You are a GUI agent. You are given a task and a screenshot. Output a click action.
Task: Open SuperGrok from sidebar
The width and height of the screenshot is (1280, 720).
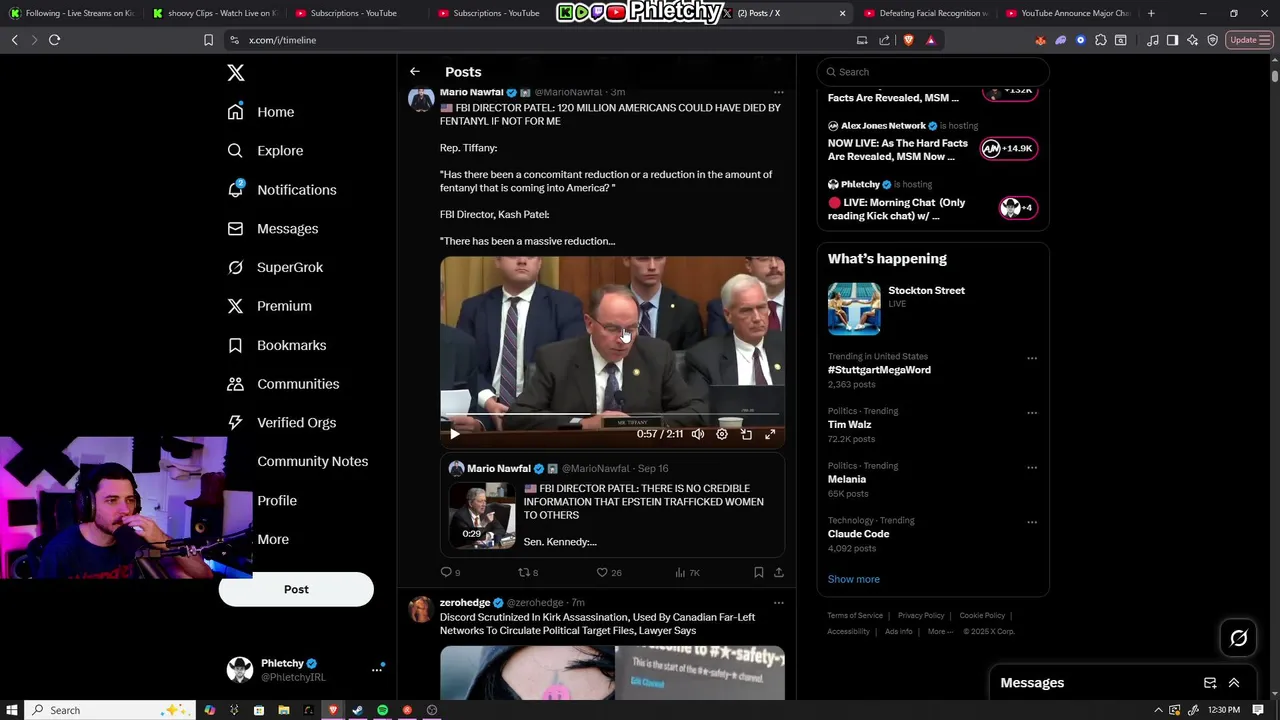coord(275,268)
